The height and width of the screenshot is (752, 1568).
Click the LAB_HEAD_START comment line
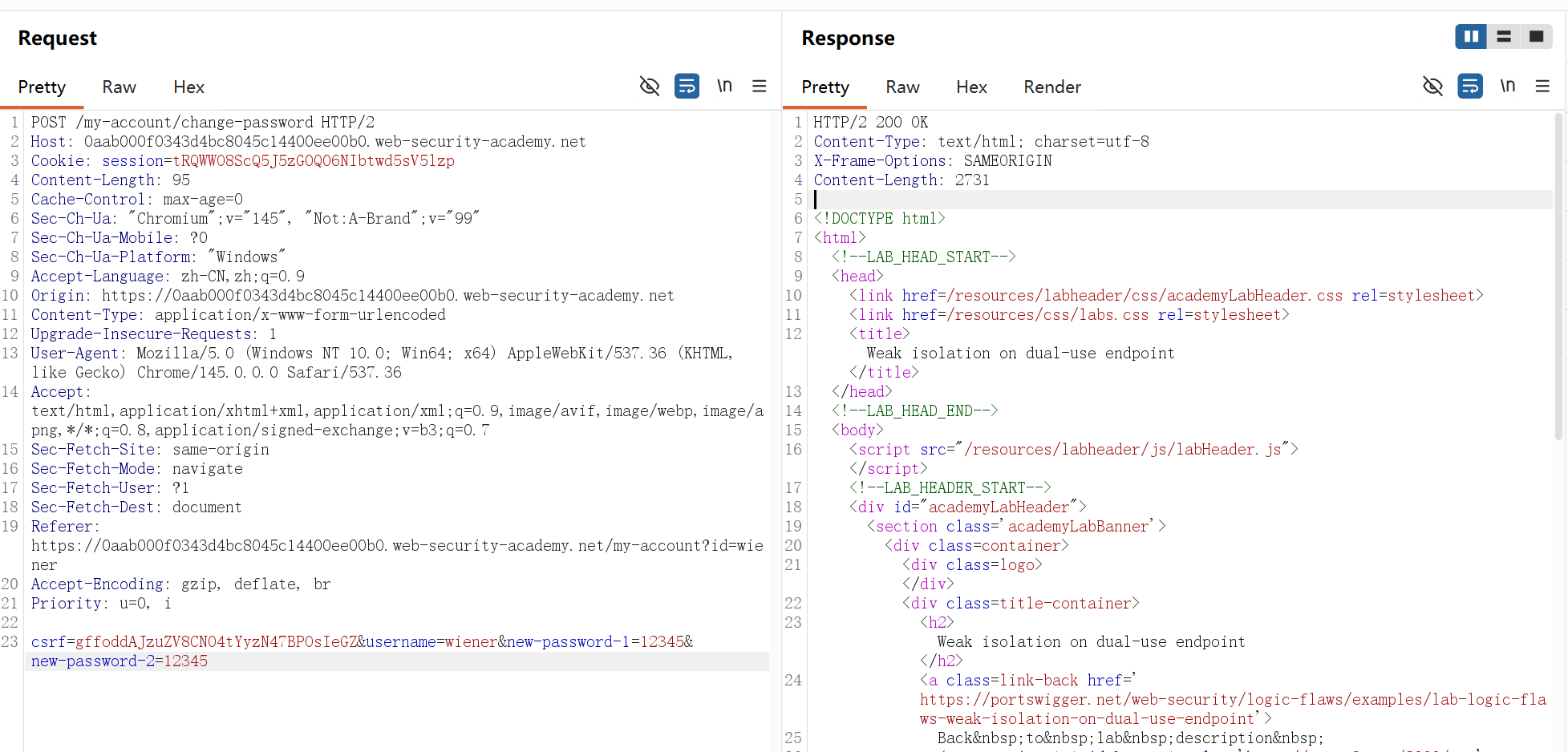click(924, 257)
